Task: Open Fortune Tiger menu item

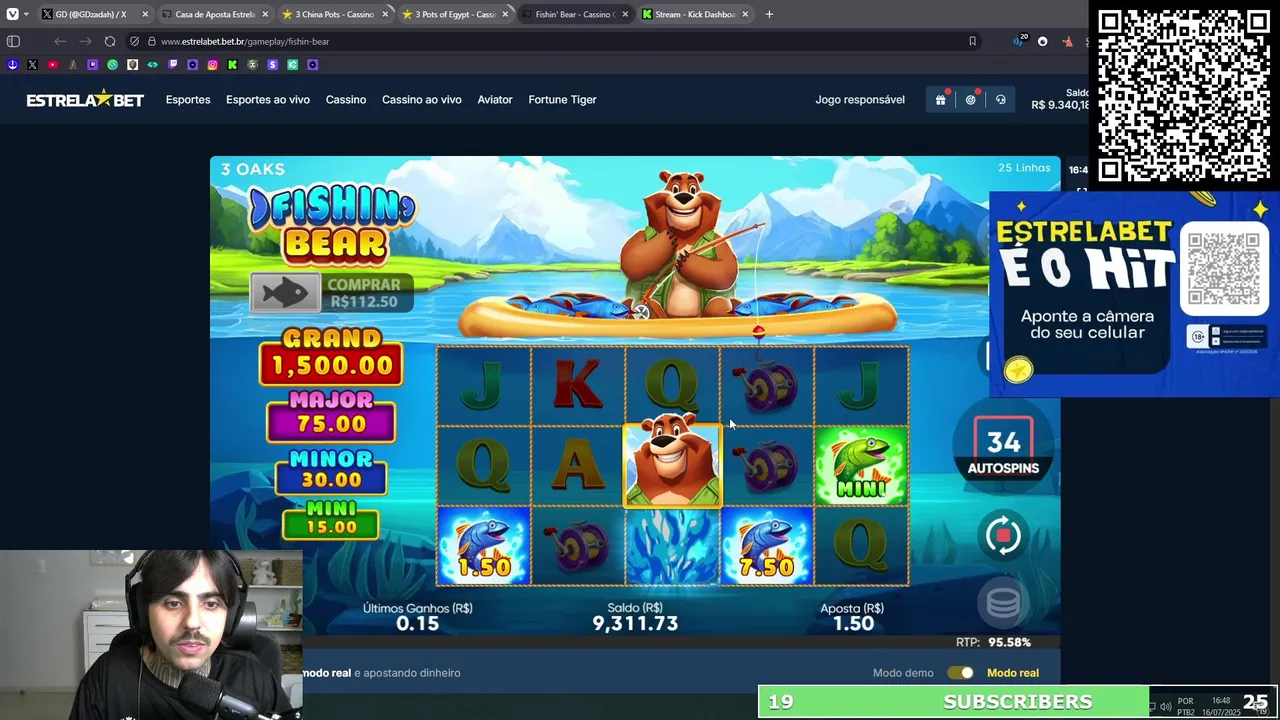Action: pyautogui.click(x=562, y=100)
